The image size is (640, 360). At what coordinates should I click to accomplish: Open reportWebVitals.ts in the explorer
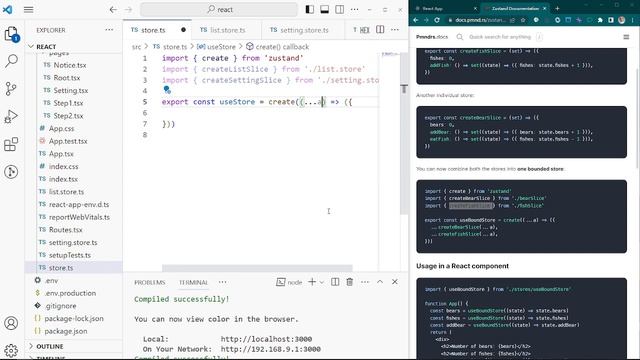pyautogui.click(x=79, y=217)
